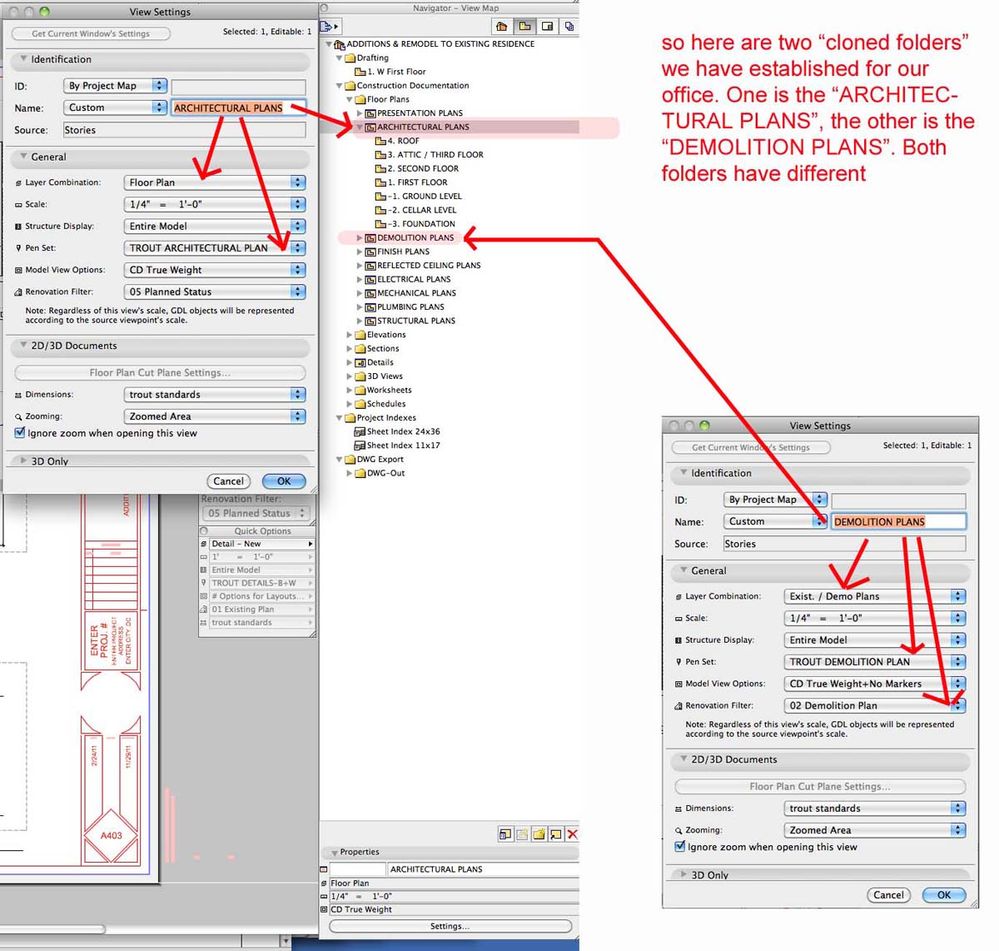
Task: Click the Drafting folder icon
Action: point(350,58)
